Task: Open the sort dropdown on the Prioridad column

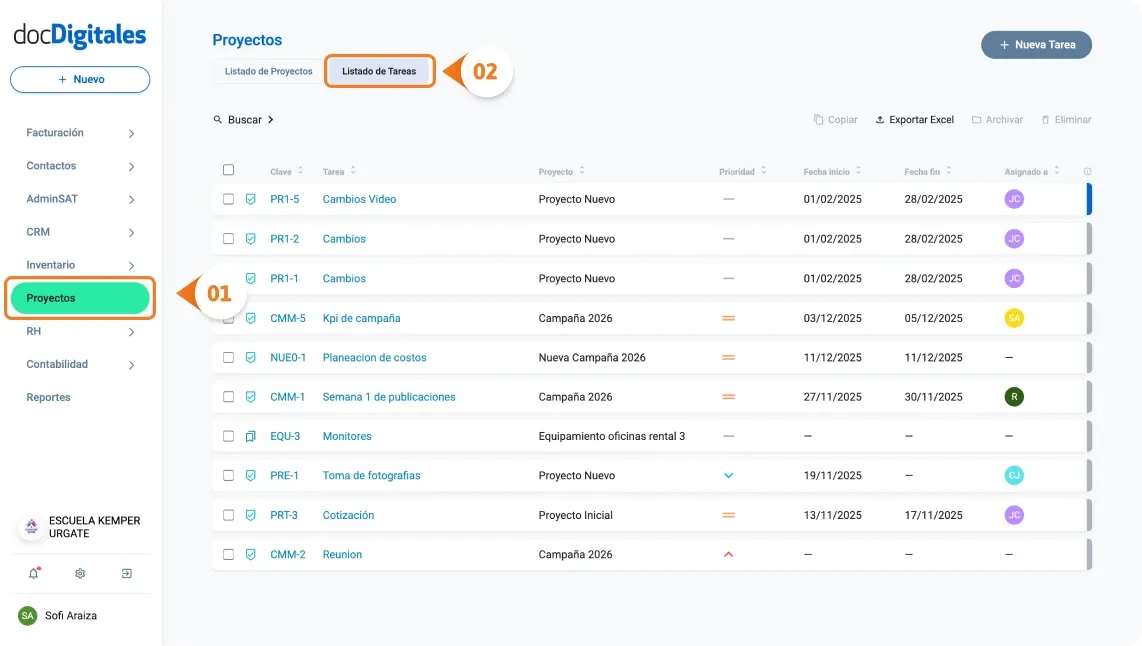Action: point(764,170)
